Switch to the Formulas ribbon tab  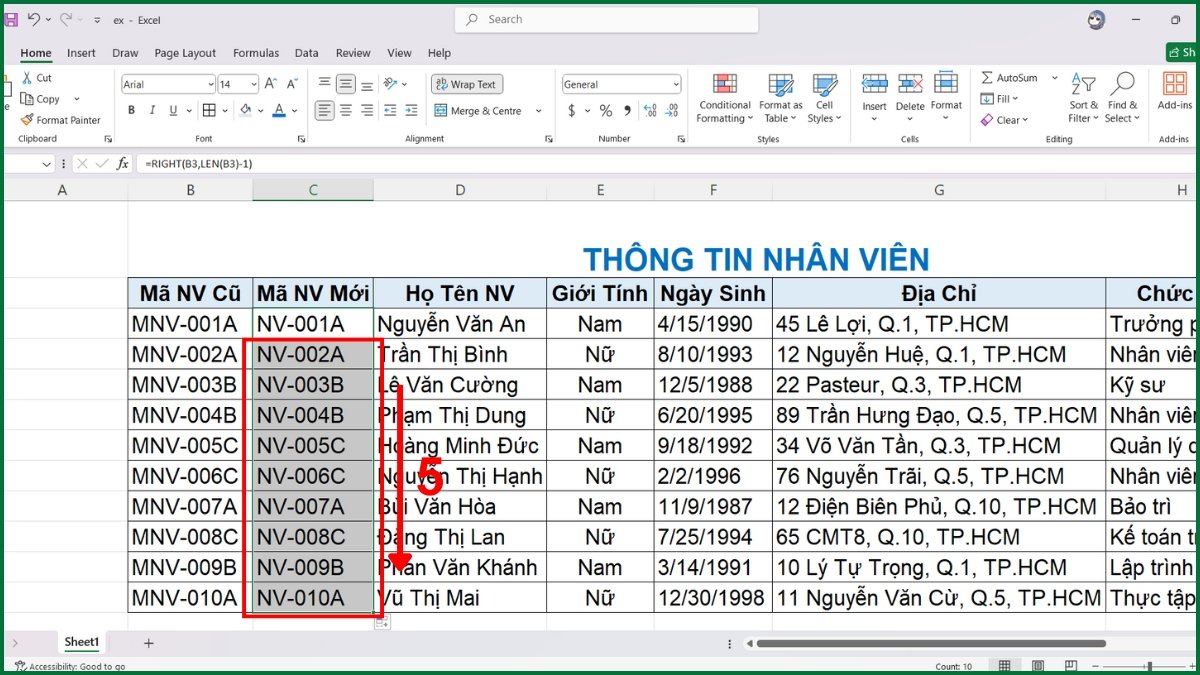(x=256, y=53)
